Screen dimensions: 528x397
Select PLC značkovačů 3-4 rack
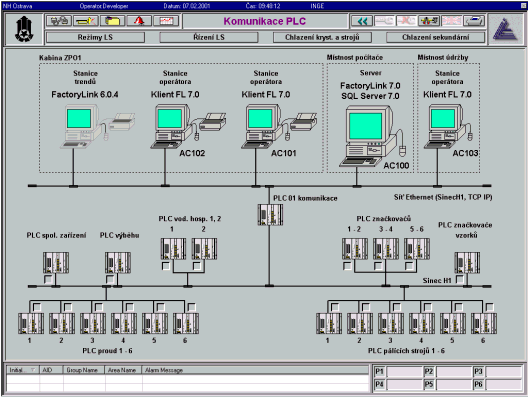[x=386, y=249]
